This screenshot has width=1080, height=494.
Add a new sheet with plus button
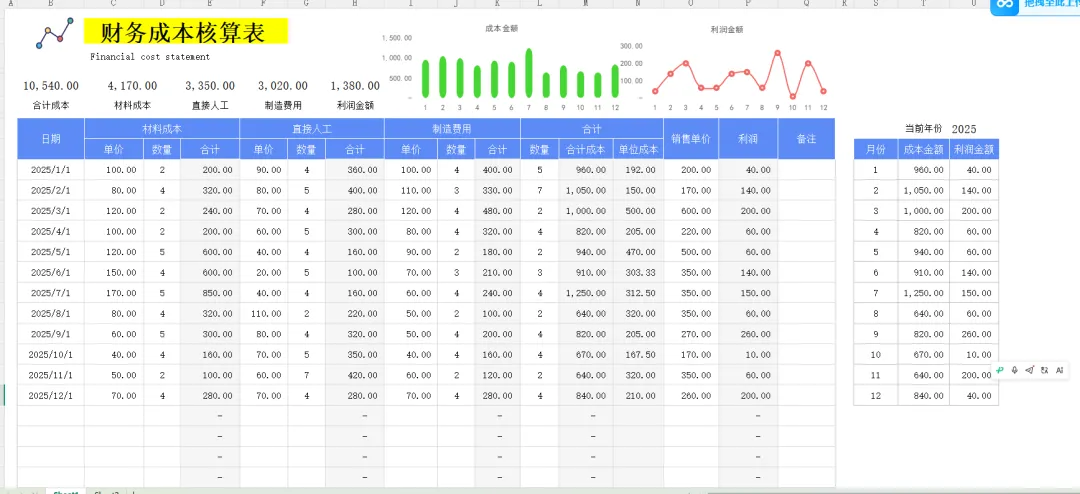[x=134, y=492]
